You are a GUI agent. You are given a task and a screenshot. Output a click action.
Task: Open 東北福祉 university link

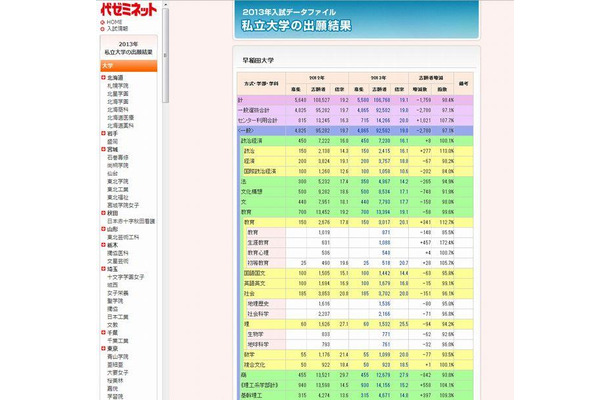[118, 197]
